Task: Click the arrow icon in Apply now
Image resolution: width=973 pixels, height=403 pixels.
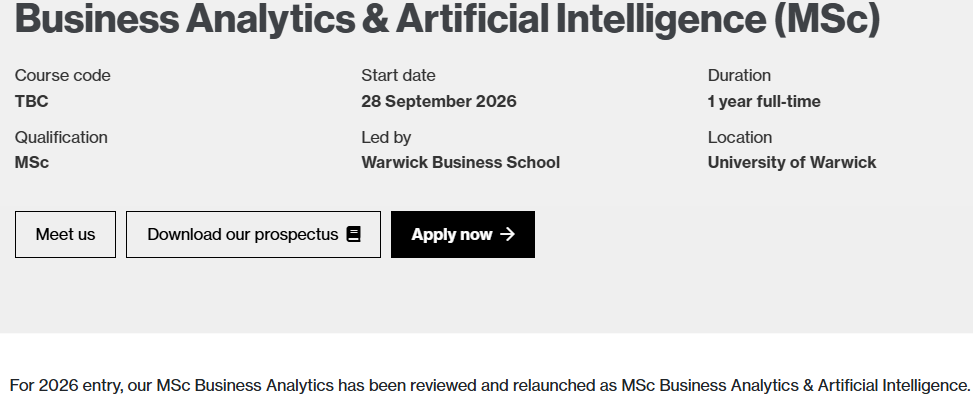Action: 507,234
